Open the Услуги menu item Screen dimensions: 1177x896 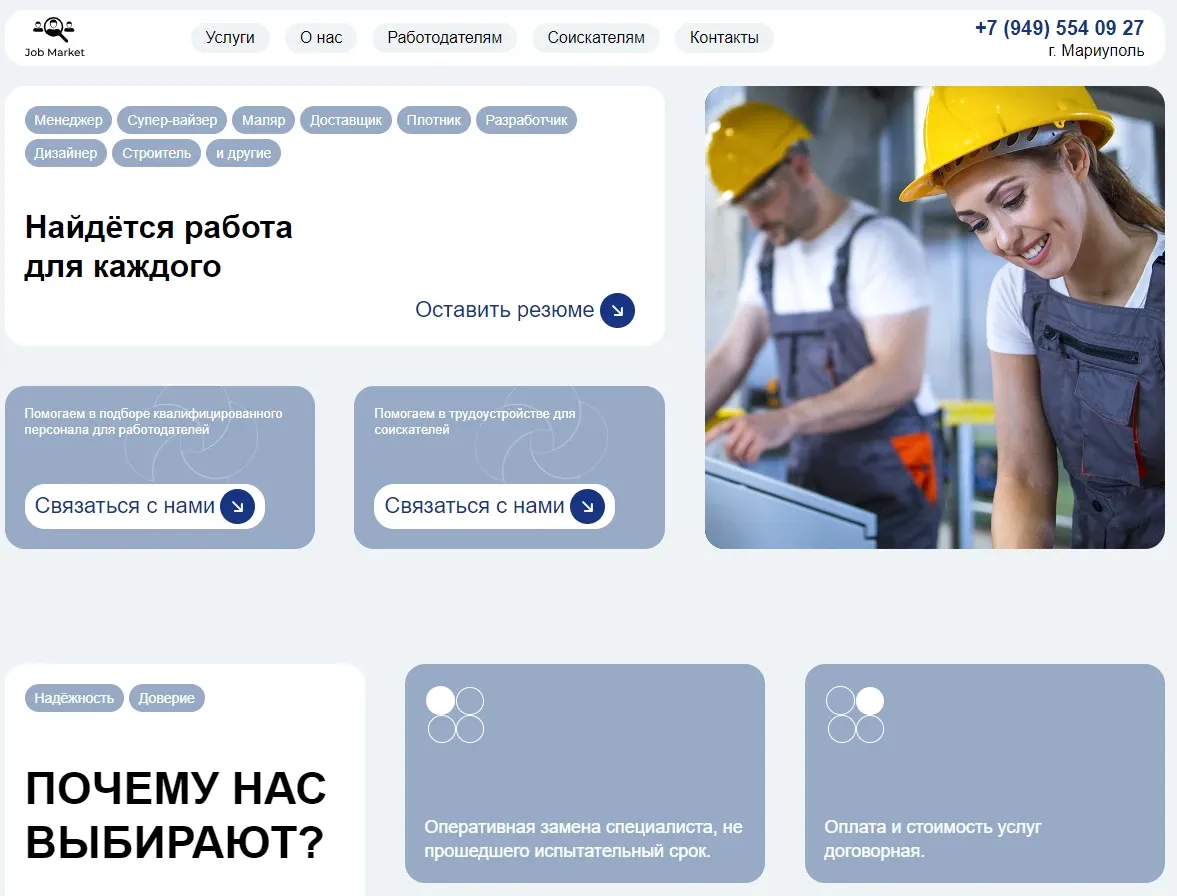pos(230,38)
